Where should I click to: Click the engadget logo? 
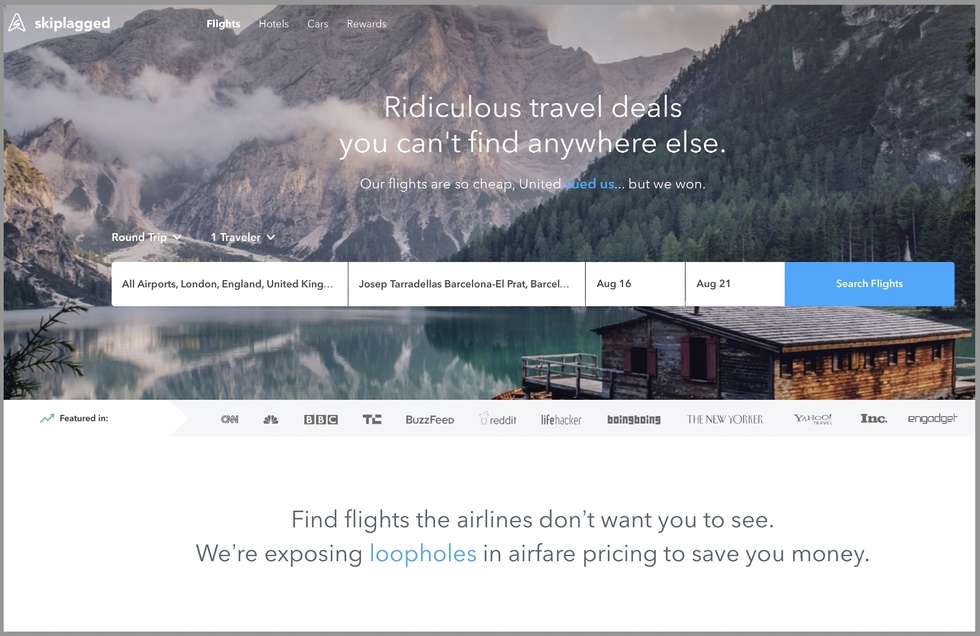[x=932, y=419]
